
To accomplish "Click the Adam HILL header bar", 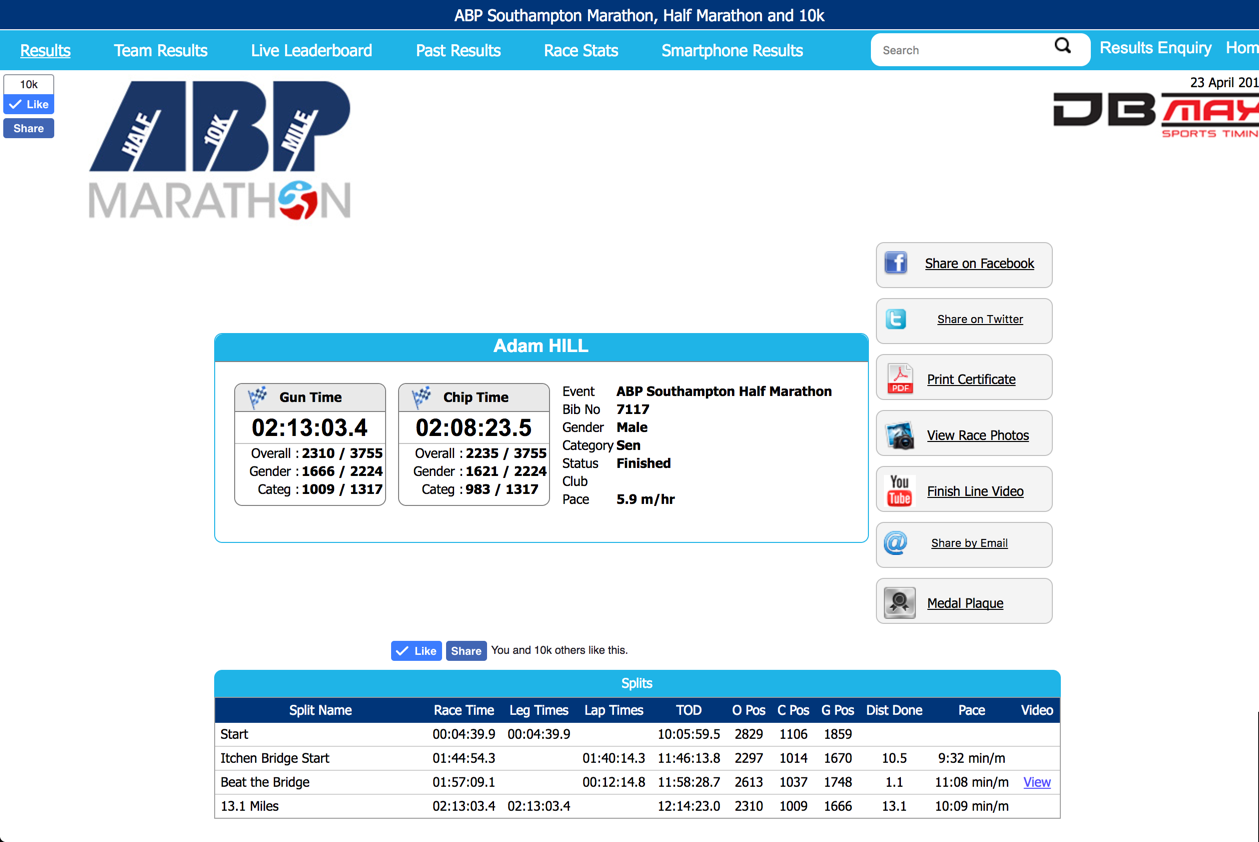I will 541,347.
